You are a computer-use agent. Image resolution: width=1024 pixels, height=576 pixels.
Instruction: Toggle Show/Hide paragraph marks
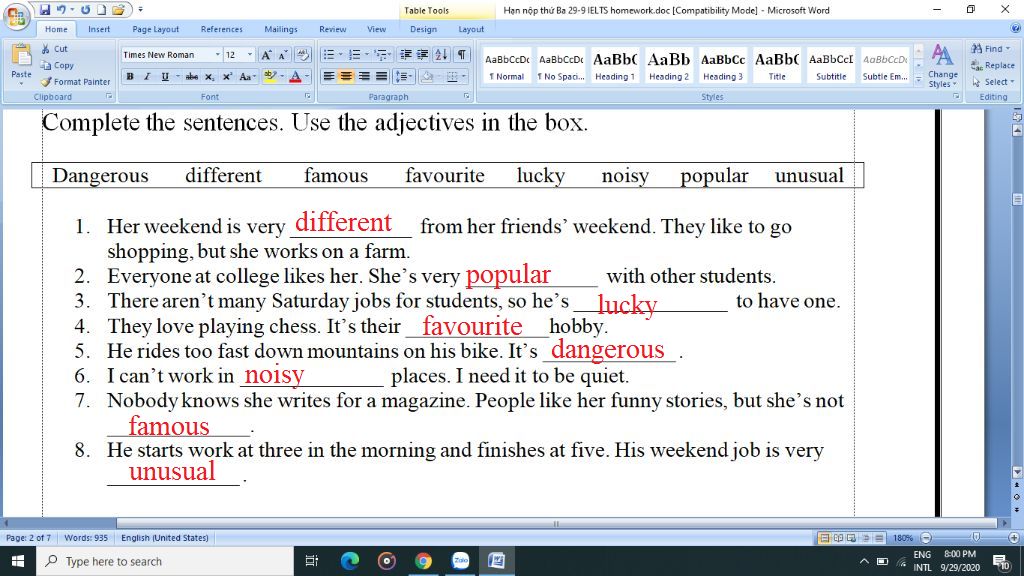(462, 55)
